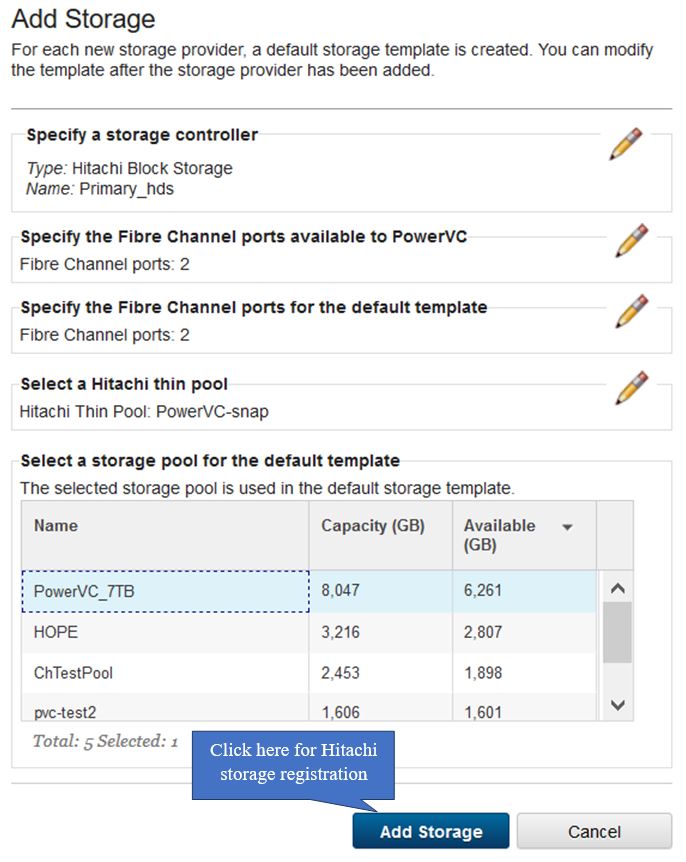Click scrollbar down arrow in pool table
Image resolution: width=686 pixels, height=862 pixels.
[x=618, y=705]
